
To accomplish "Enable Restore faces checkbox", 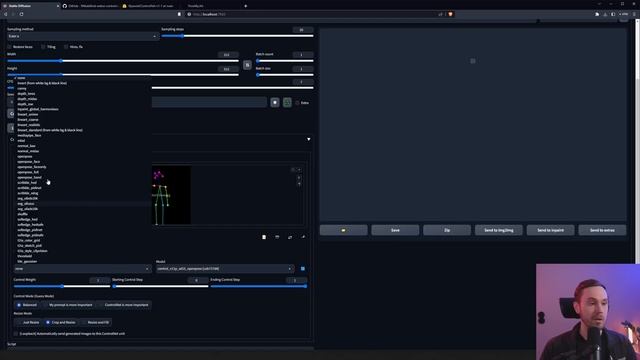I will click(x=10, y=47).
